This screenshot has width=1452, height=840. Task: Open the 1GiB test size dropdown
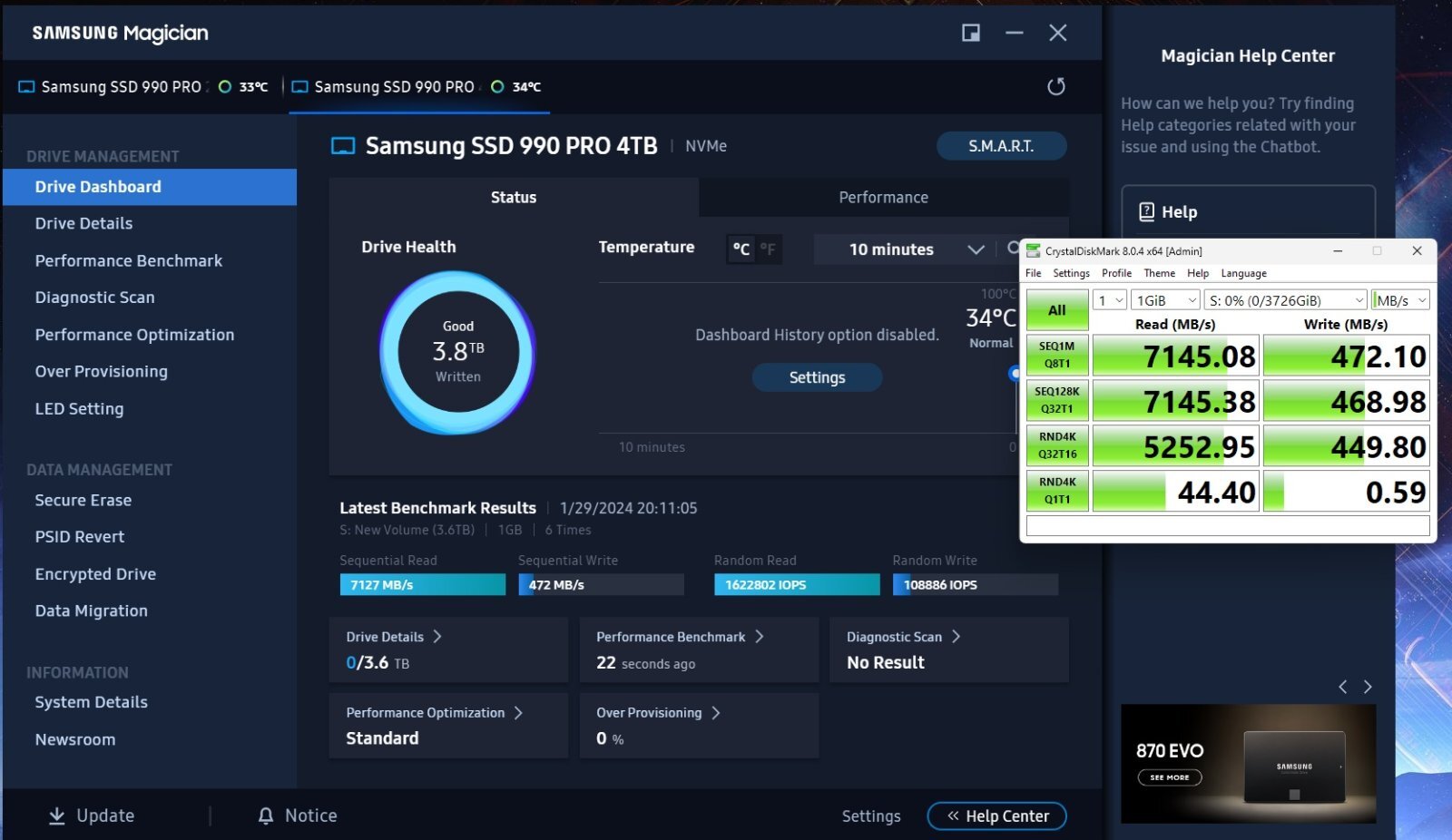[x=1165, y=300]
